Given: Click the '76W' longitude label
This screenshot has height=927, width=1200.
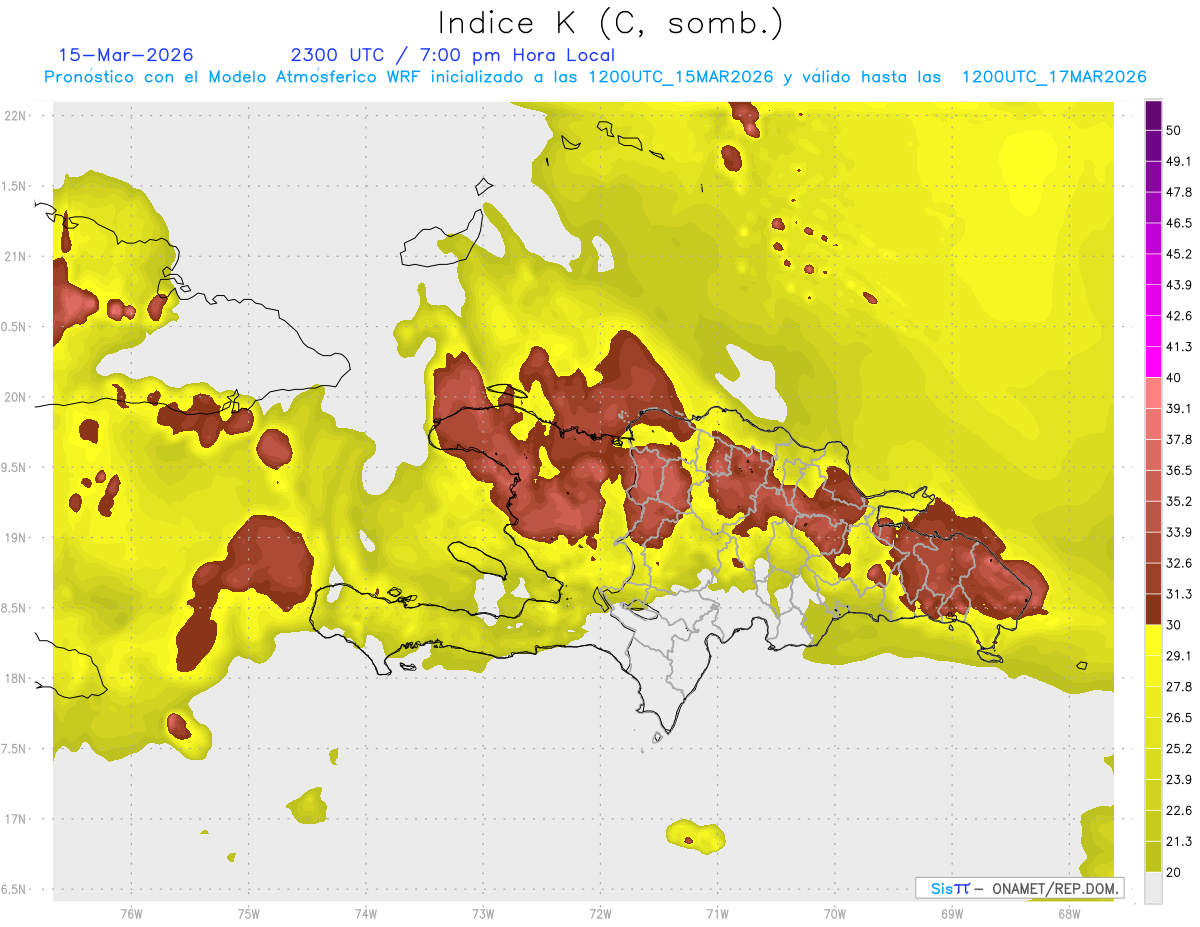Looking at the screenshot, I should [131, 914].
